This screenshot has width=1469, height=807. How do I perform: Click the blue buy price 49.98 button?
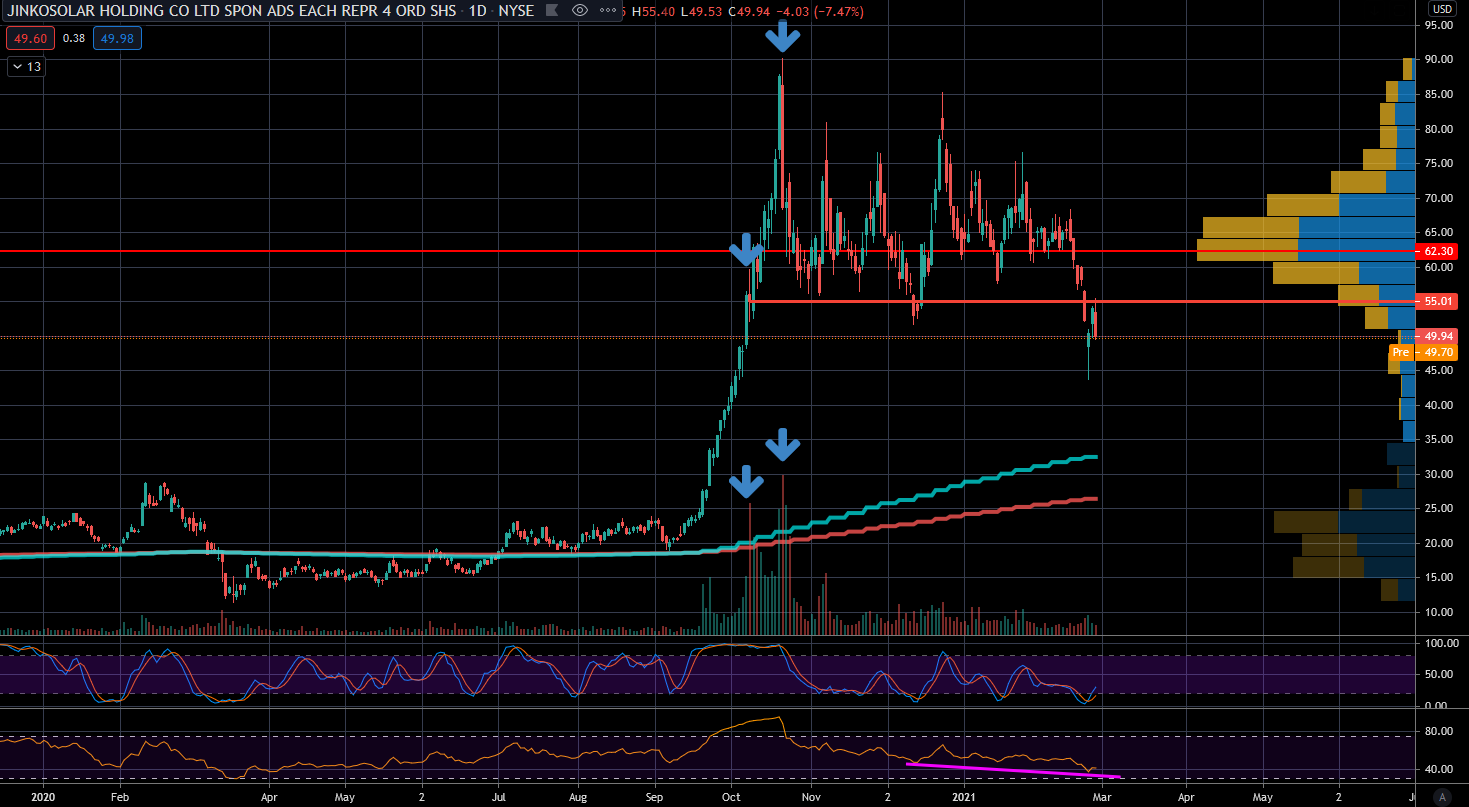tap(116, 39)
